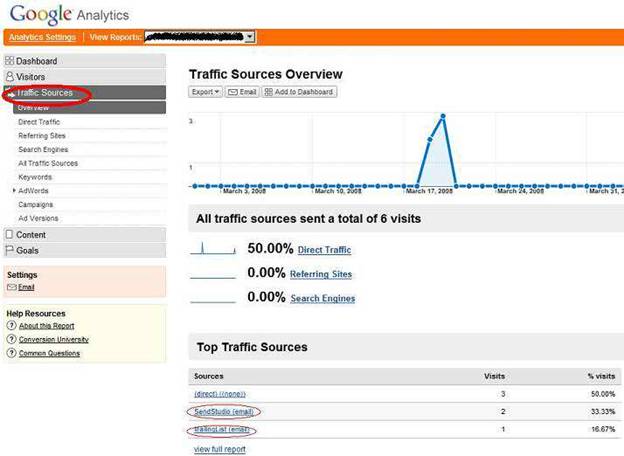Click the view full report link

coord(219,449)
